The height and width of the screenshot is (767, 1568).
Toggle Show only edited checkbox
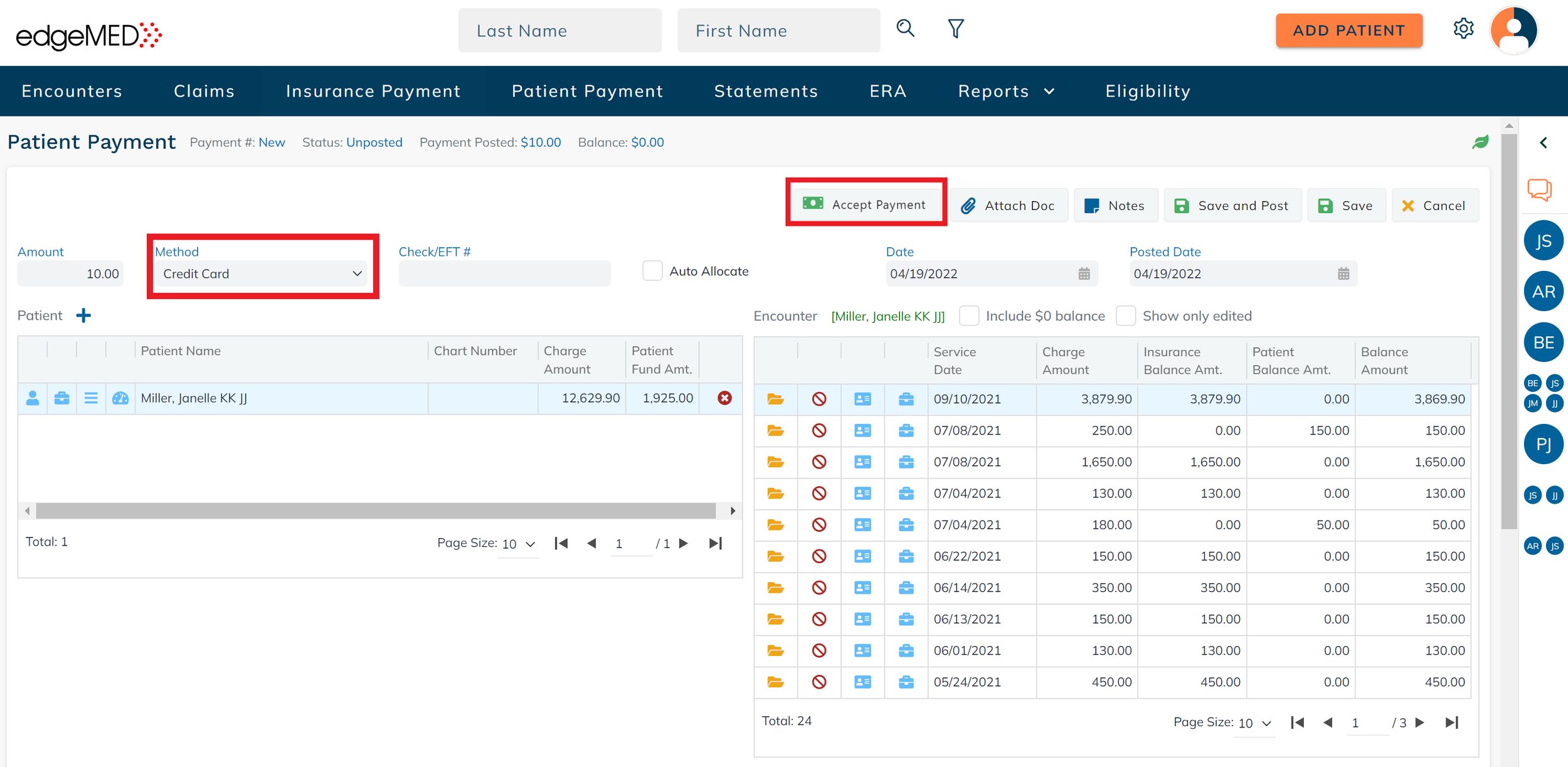click(x=1126, y=315)
